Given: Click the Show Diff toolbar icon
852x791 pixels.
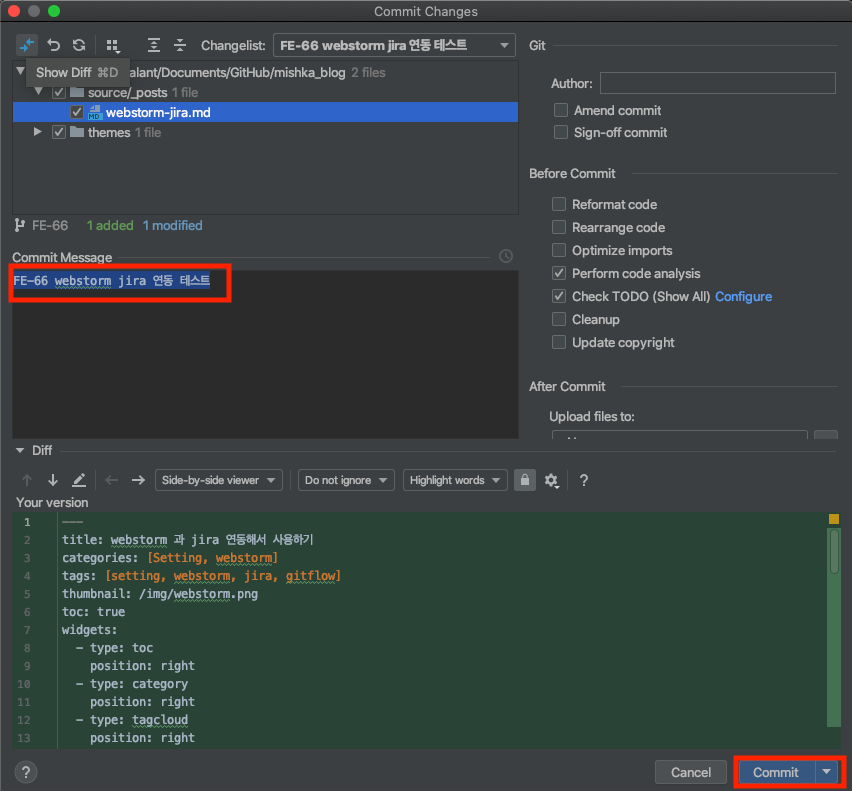Looking at the screenshot, I should (27, 45).
